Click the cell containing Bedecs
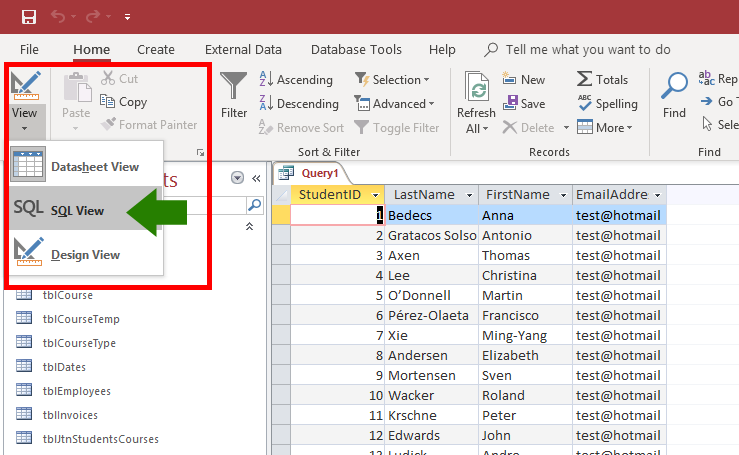The width and height of the screenshot is (739, 455). coord(432,215)
